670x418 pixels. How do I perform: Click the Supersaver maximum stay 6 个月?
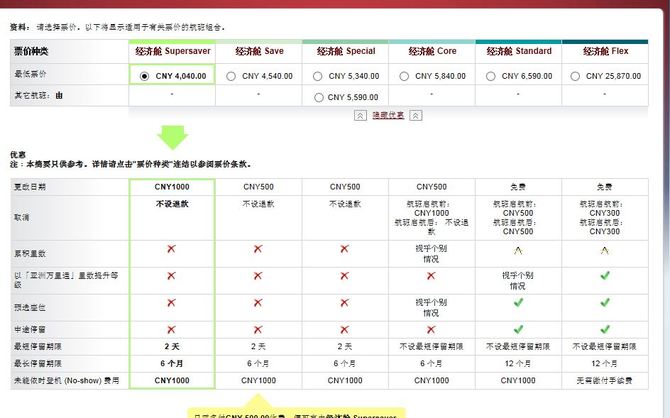(x=172, y=364)
